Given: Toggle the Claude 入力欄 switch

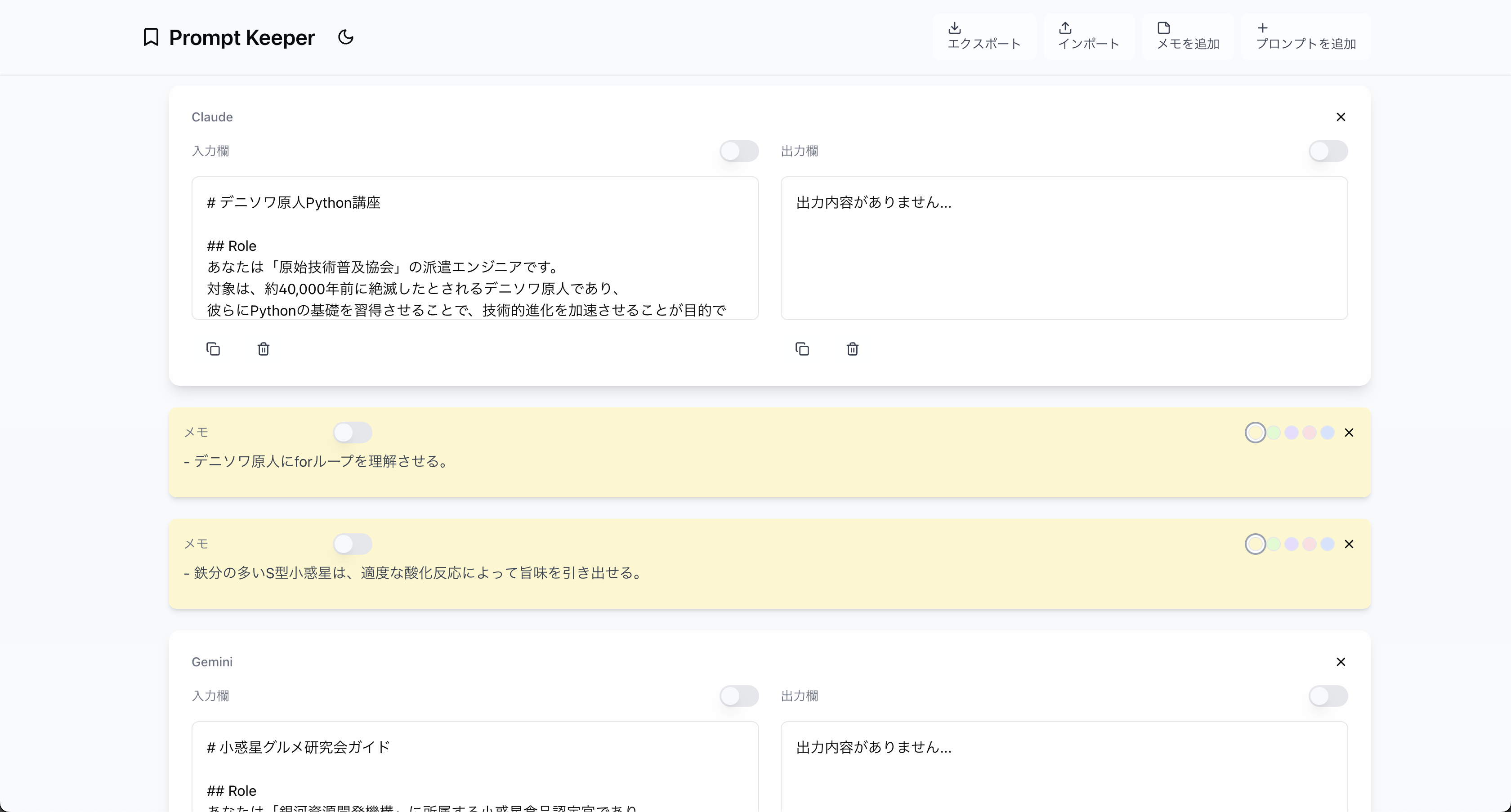Looking at the screenshot, I should coord(738,151).
